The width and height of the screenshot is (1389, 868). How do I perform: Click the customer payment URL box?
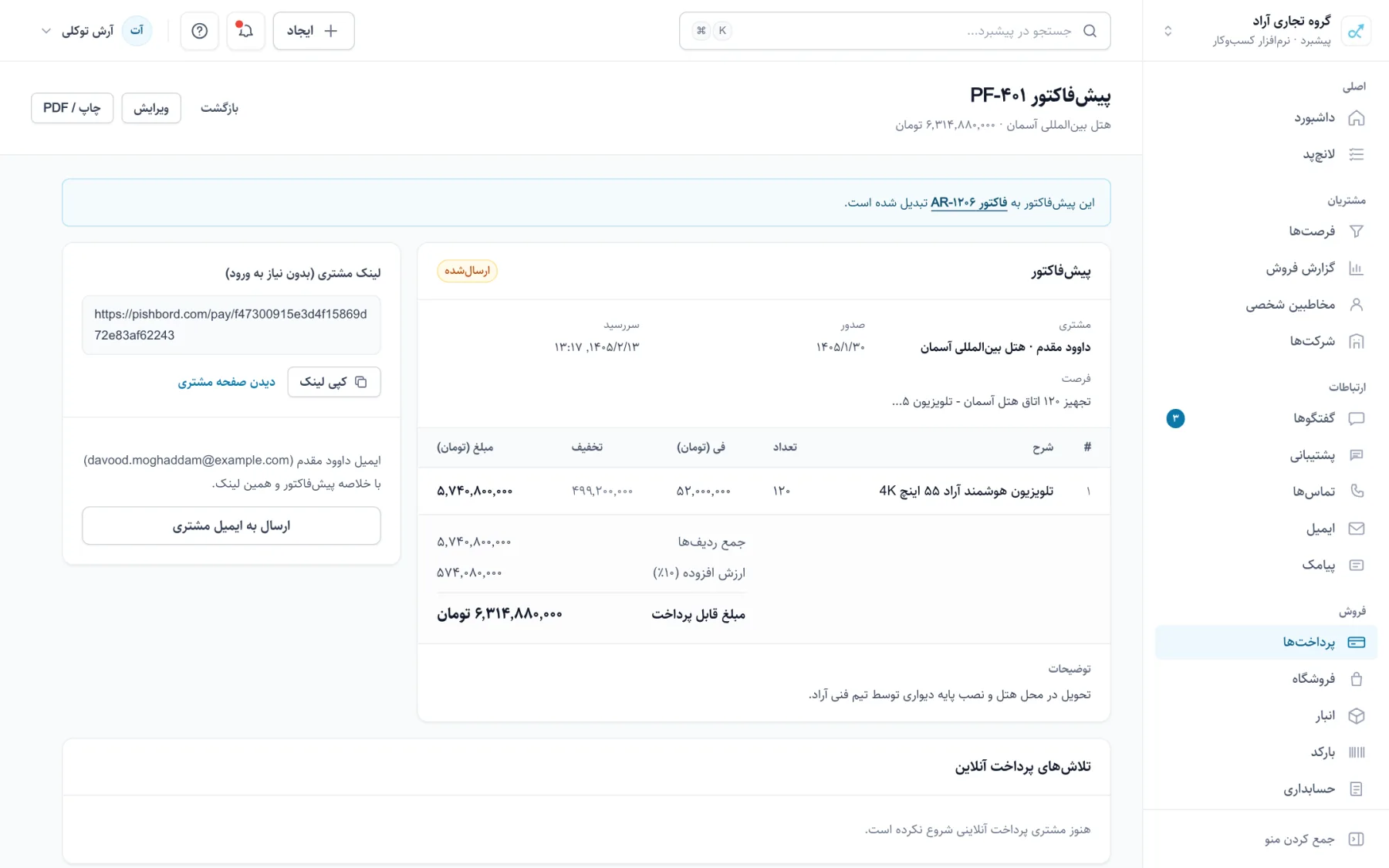(x=231, y=325)
